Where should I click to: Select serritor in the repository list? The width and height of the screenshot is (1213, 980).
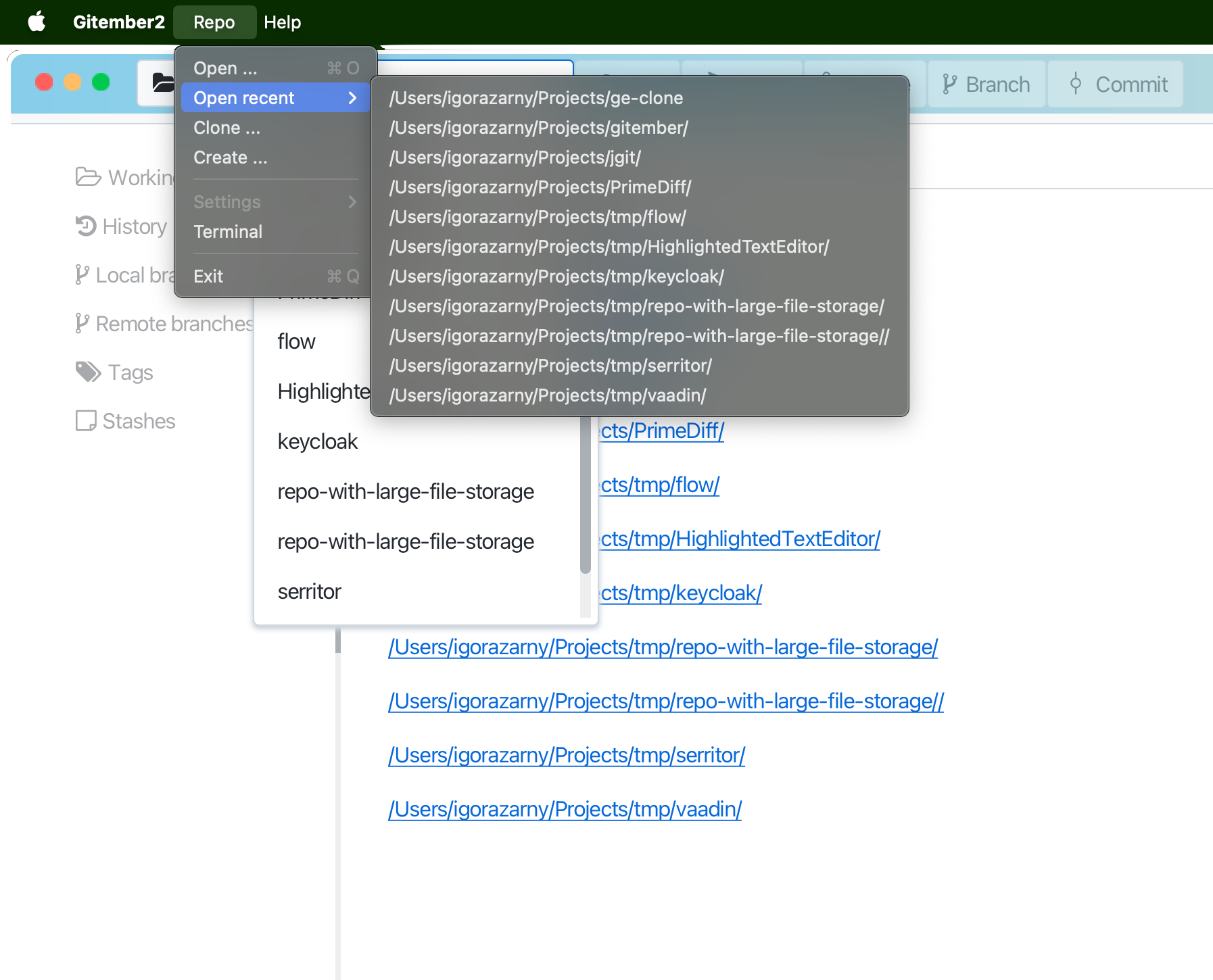point(417,591)
